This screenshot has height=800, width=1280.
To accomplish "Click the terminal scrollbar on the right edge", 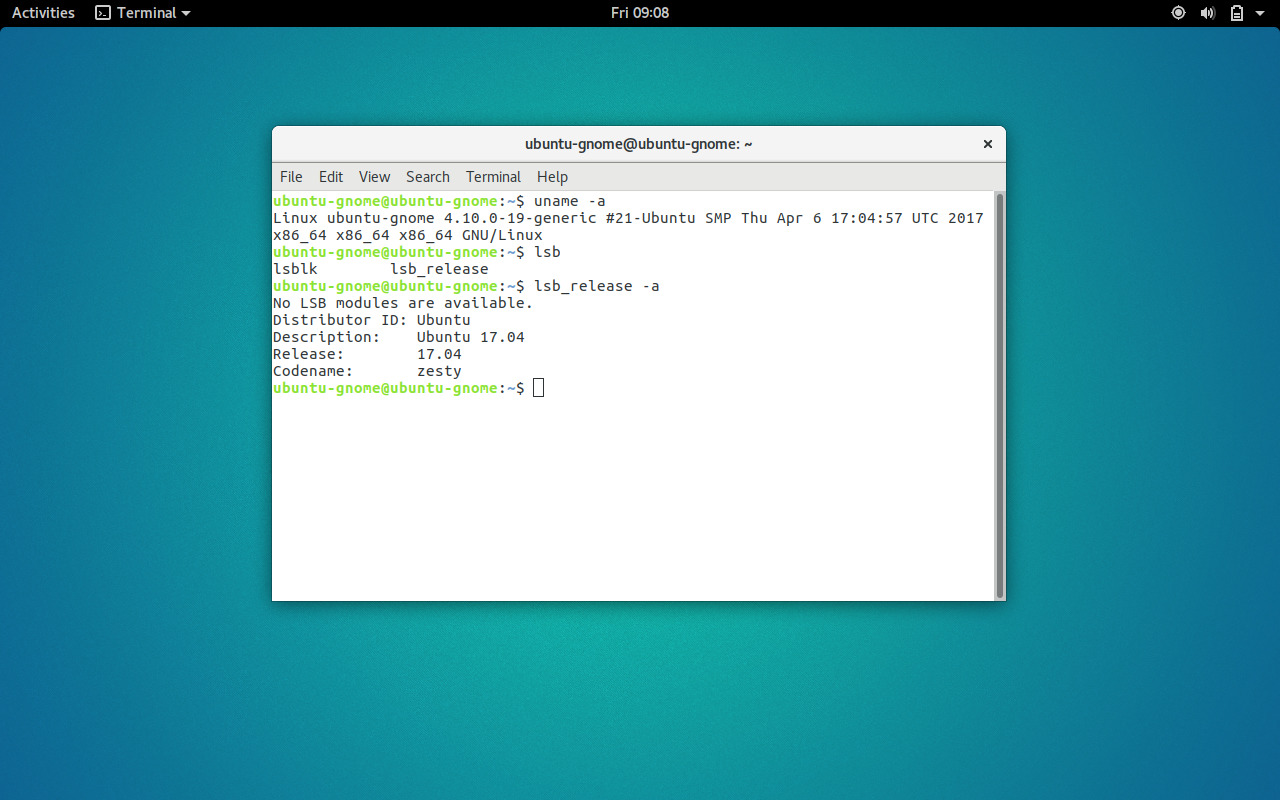I will (997, 390).
